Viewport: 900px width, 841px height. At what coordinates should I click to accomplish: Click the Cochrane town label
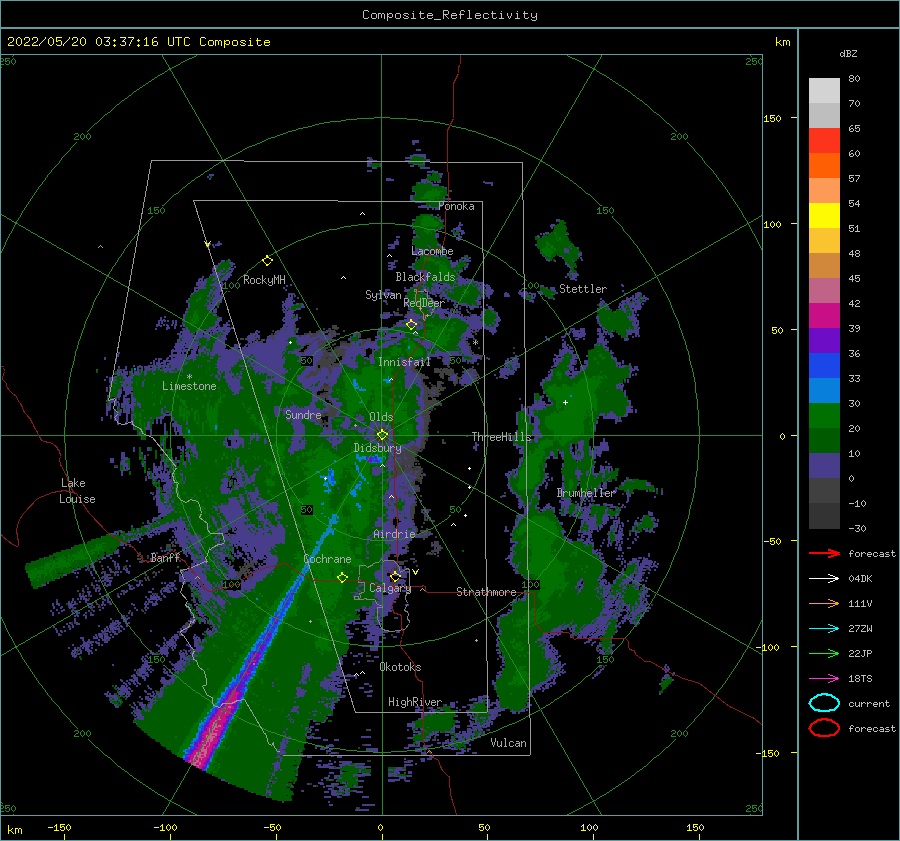327,559
